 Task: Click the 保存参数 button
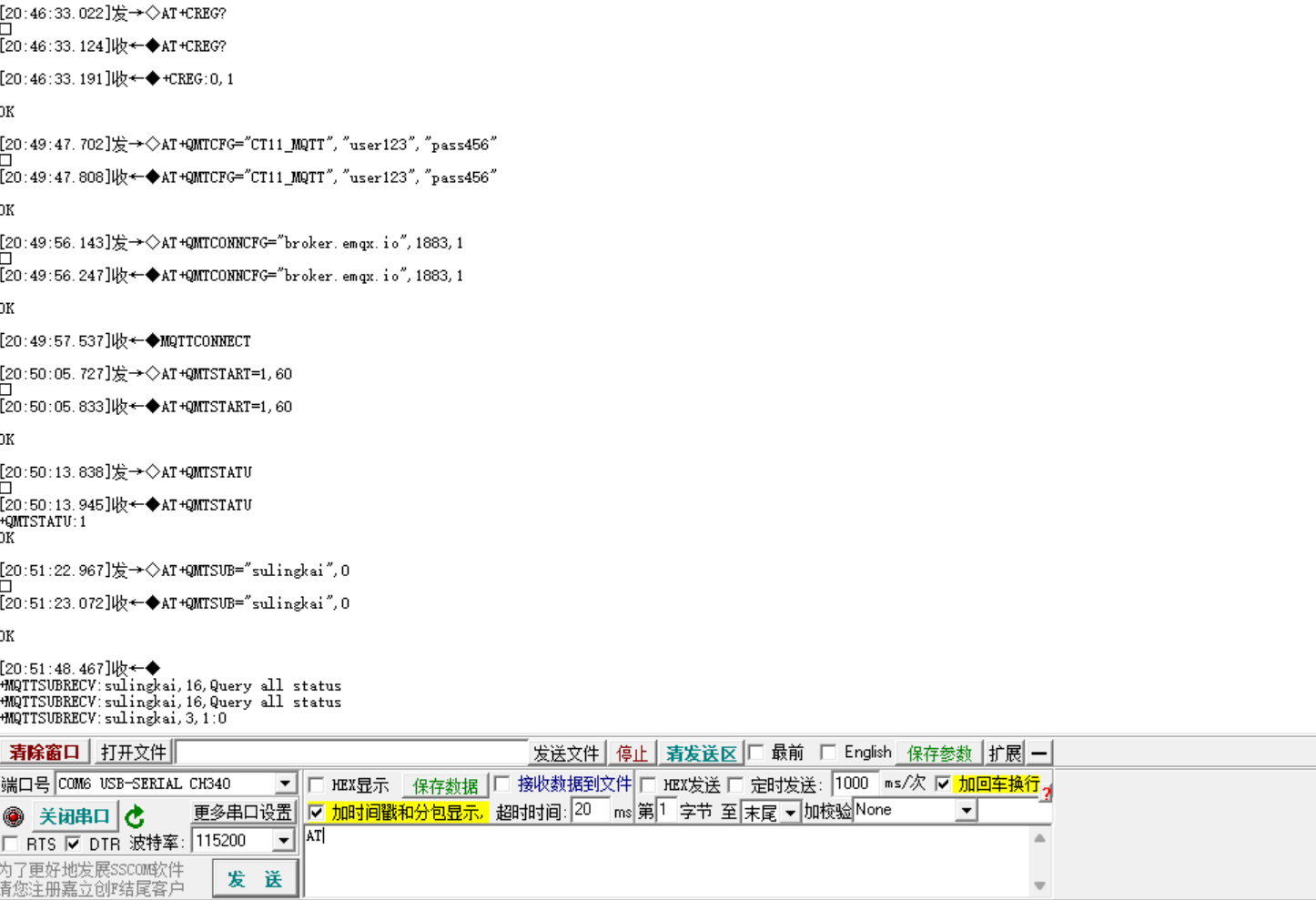tap(939, 753)
